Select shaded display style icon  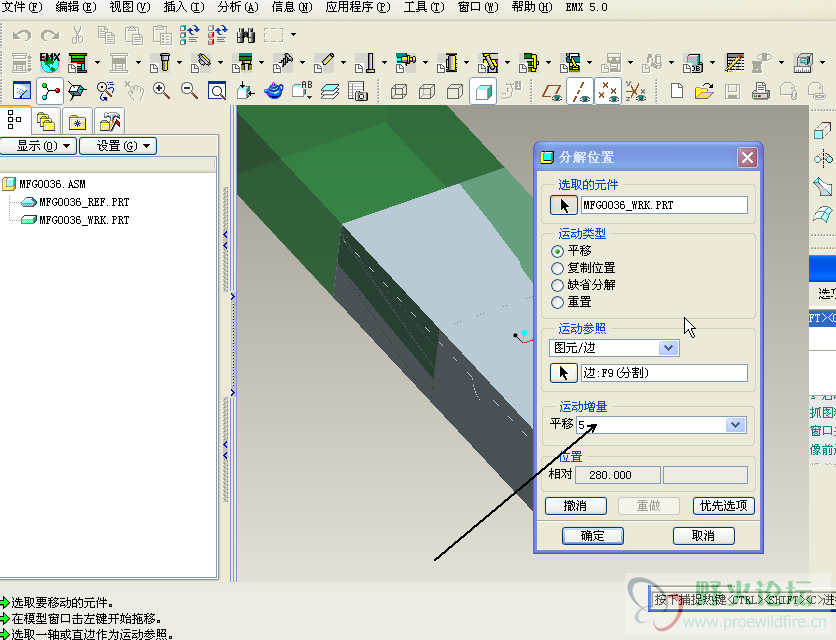483,92
